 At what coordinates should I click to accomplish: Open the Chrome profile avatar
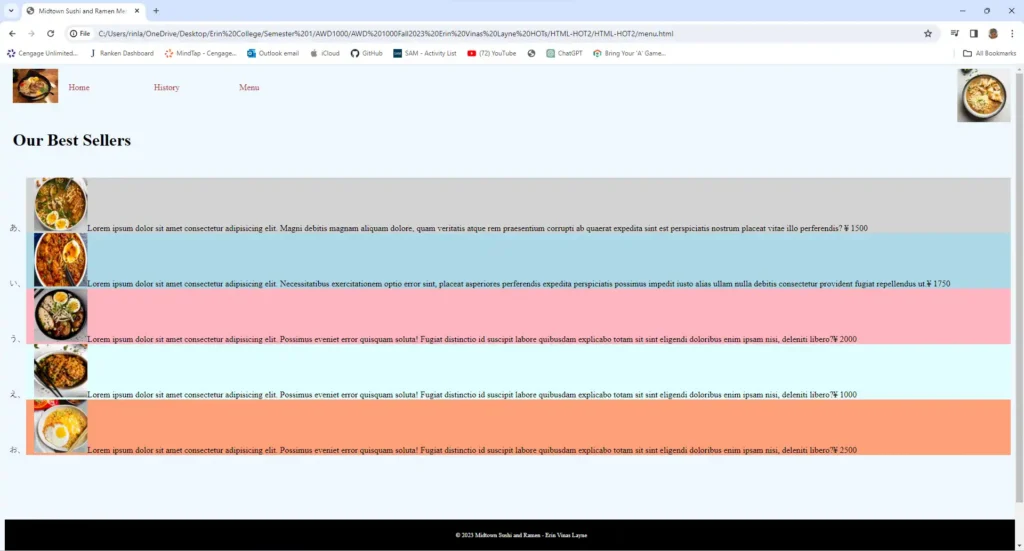click(993, 33)
